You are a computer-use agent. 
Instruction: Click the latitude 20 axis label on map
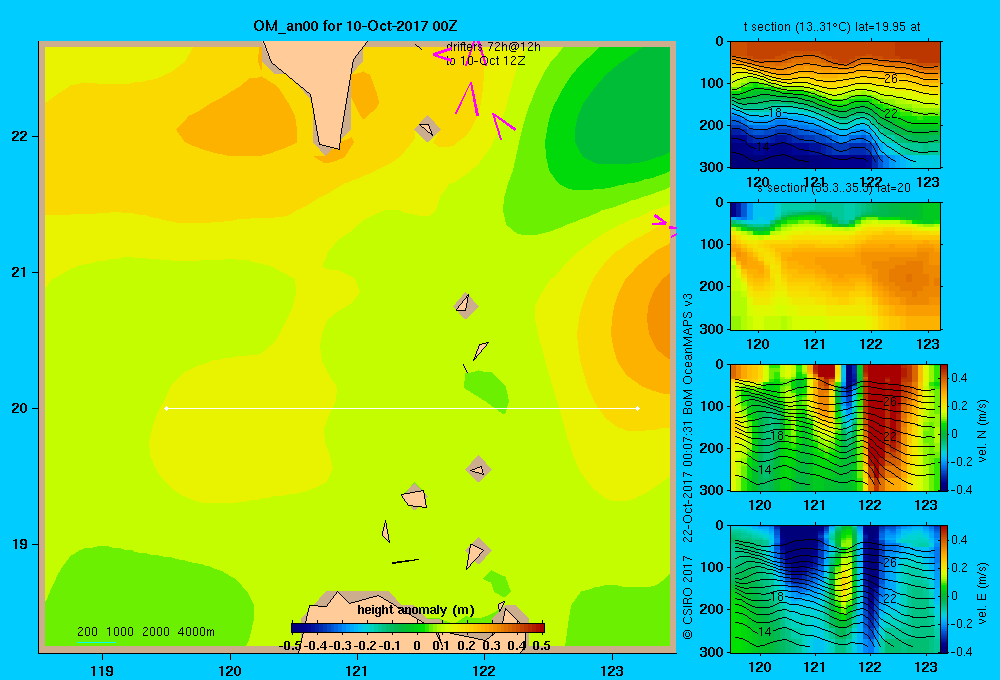19,408
